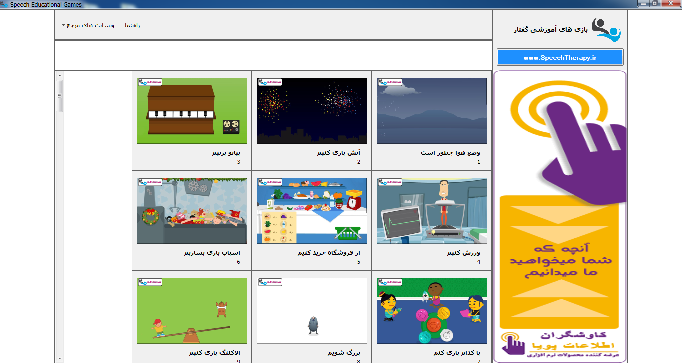The image size is (682, 363).
Task: Launch the game with small gray creature
Action: coord(312,311)
